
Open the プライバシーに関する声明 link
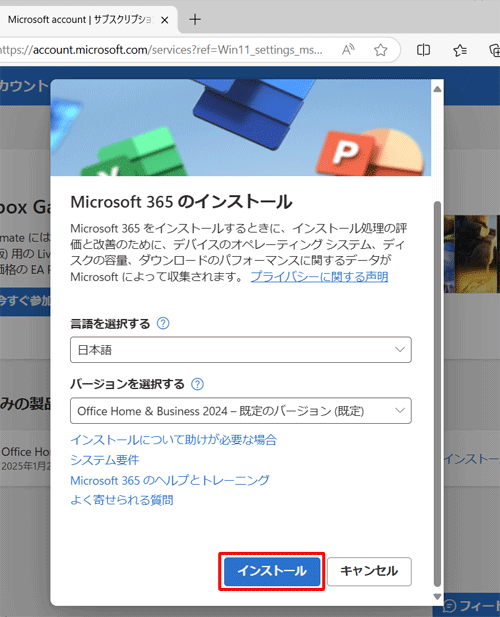click(319, 277)
